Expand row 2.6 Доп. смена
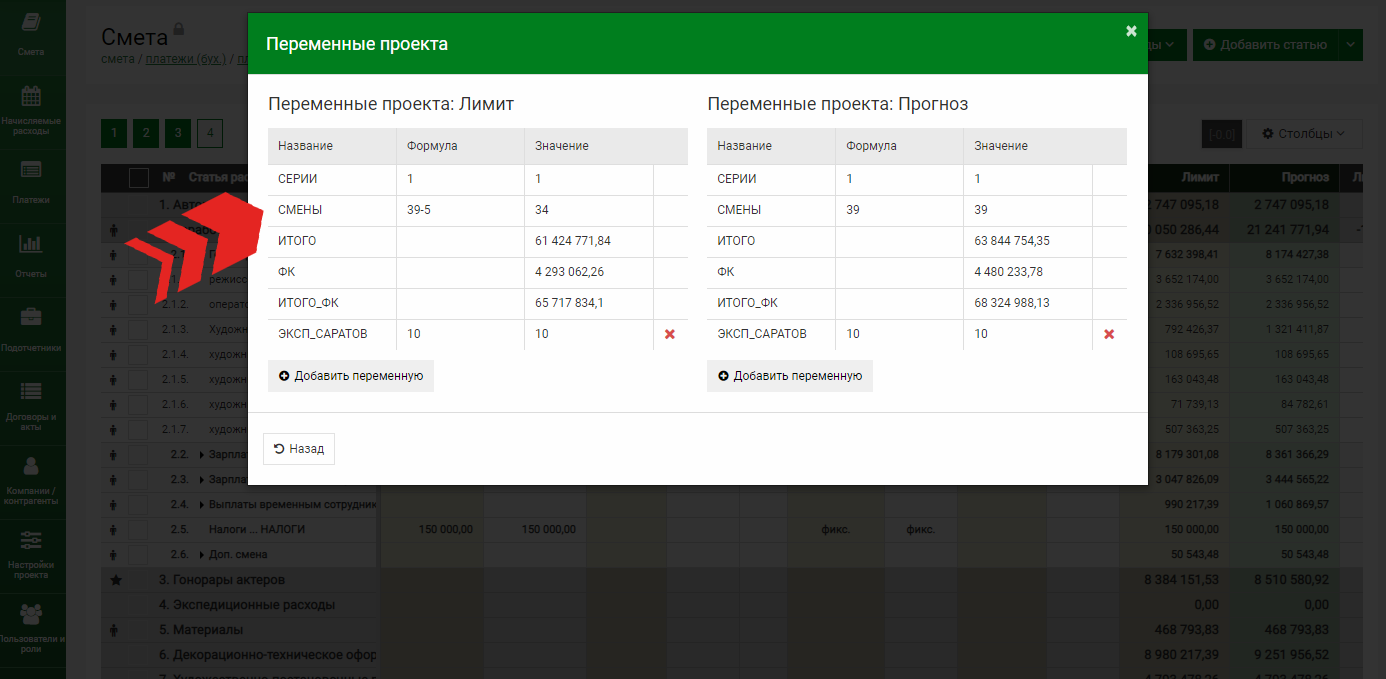The image size is (1386, 679). click(x=202, y=555)
